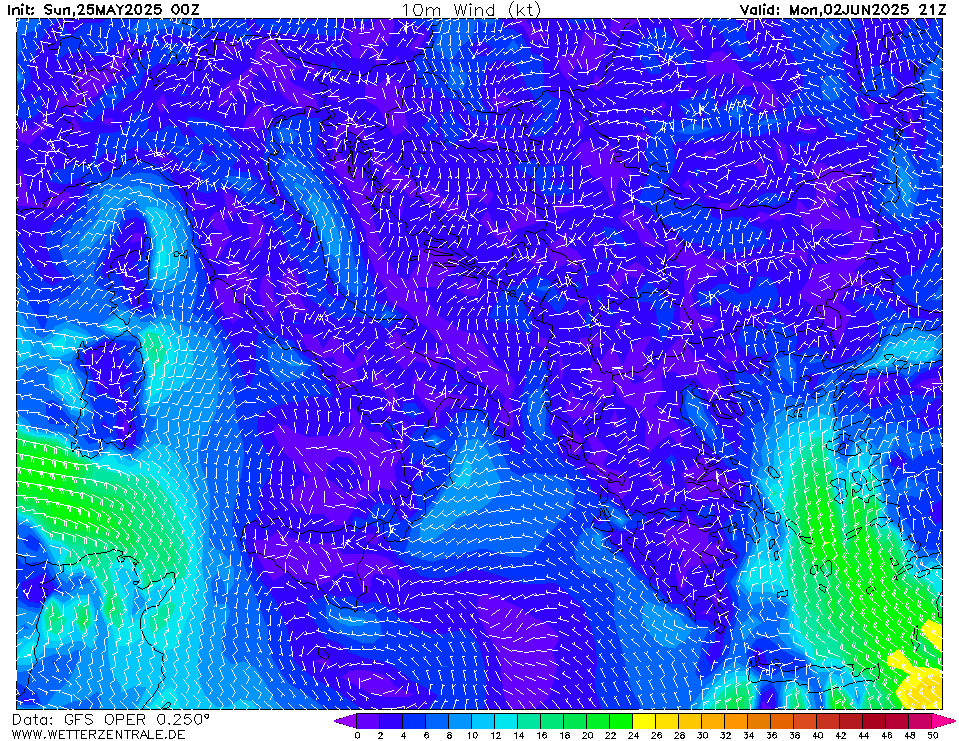Select the cyan 12–14 kt legend swatch
This screenshot has height=741, width=959.
click(506, 720)
